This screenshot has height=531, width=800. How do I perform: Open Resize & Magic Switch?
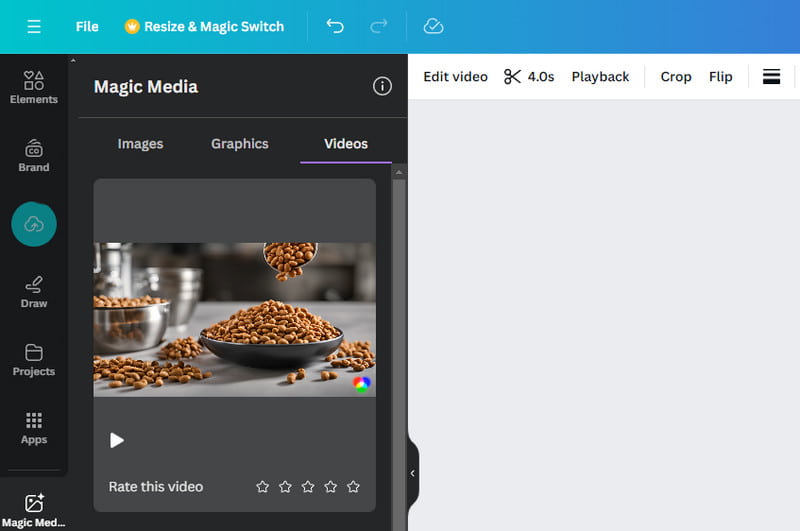point(204,27)
